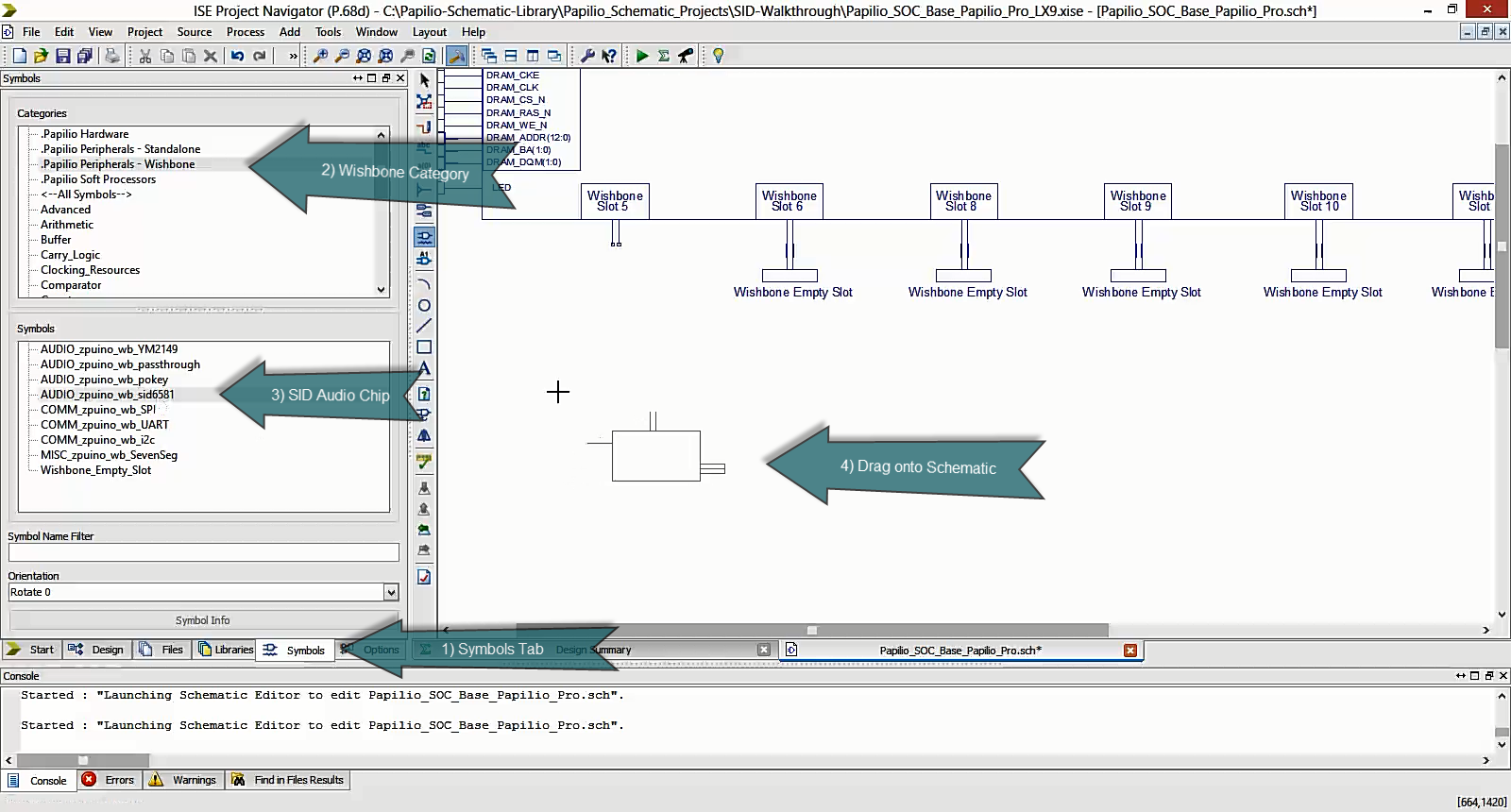Select the Clocking_Resources category
Screen dimensions: 1511x812
90,270
